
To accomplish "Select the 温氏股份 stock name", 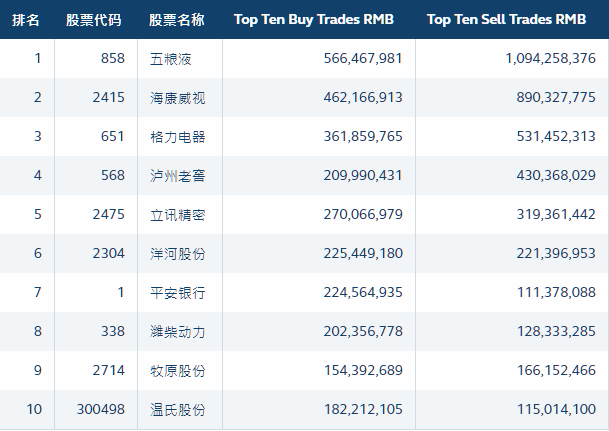I will coord(177,410).
